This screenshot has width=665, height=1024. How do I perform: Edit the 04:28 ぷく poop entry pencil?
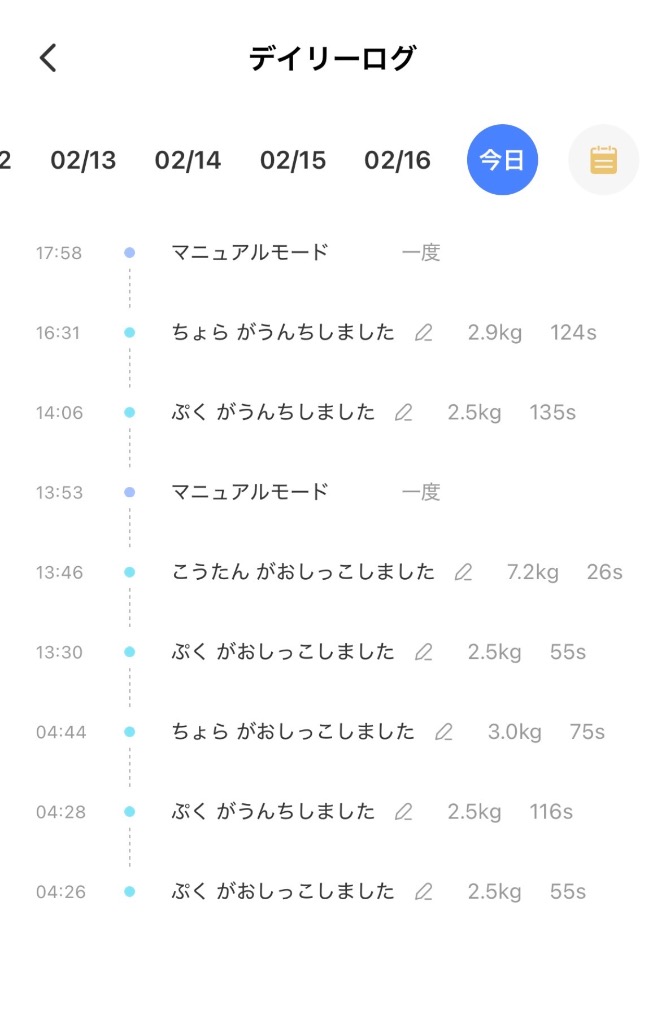[404, 812]
